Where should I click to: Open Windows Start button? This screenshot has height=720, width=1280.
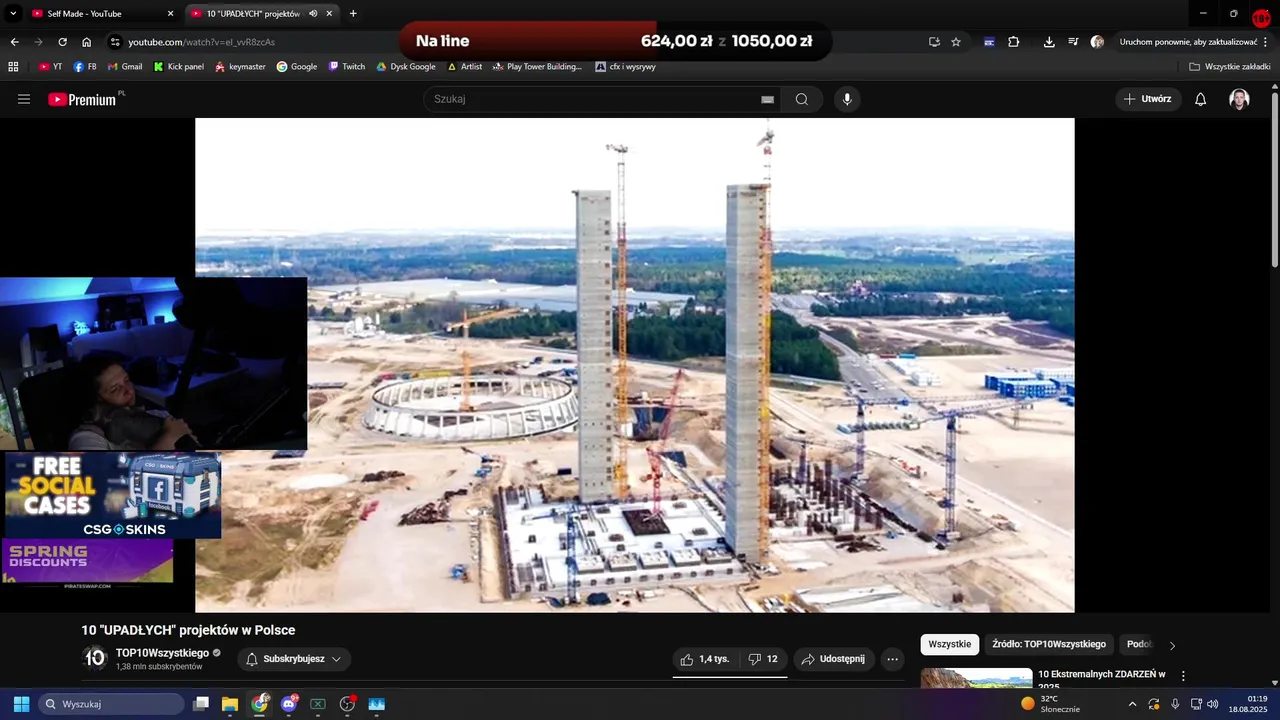[21, 704]
